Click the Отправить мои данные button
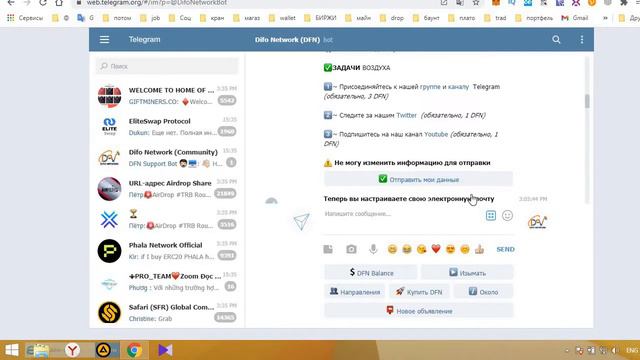Viewport: 640px width, 360px height. 419,179
